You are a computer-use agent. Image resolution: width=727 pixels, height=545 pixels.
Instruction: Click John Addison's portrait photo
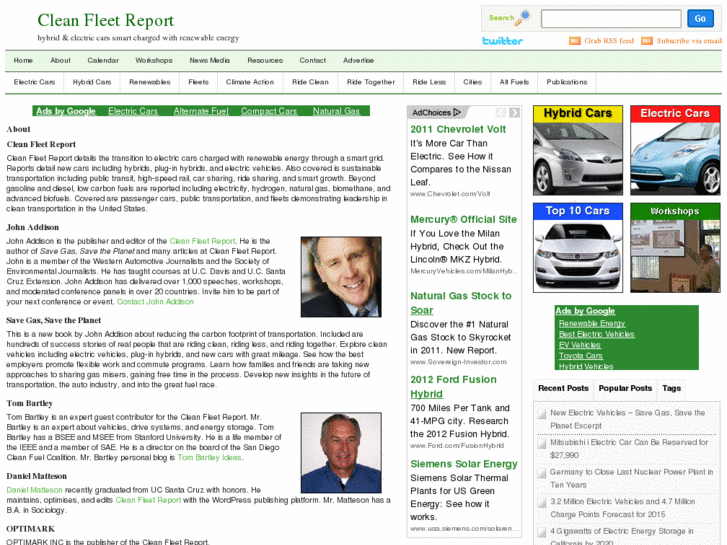pos(341,277)
